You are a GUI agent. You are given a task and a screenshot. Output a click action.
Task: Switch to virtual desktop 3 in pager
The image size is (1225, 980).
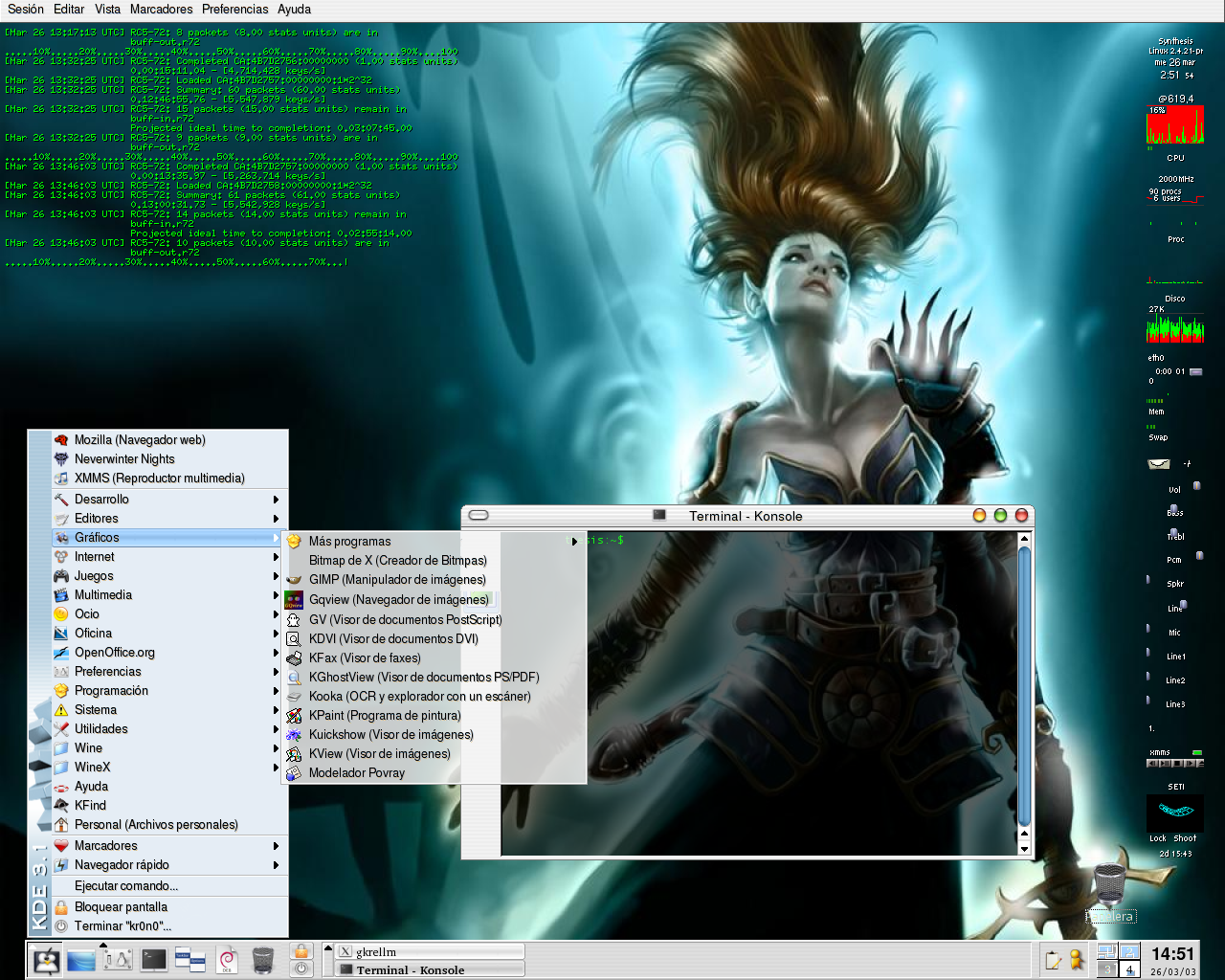tap(1107, 969)
